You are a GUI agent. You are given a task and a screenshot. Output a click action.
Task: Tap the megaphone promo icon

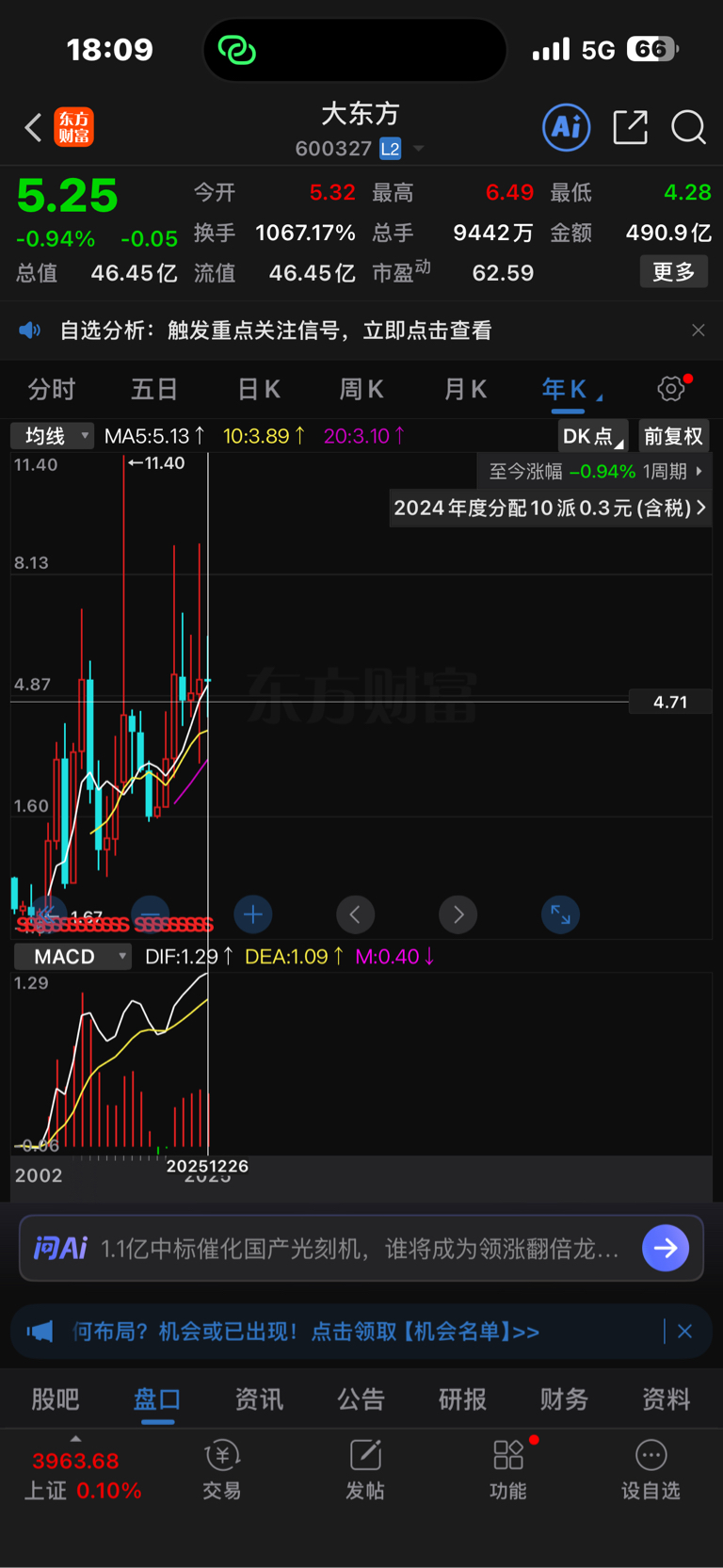click(x=40, y=1332)
